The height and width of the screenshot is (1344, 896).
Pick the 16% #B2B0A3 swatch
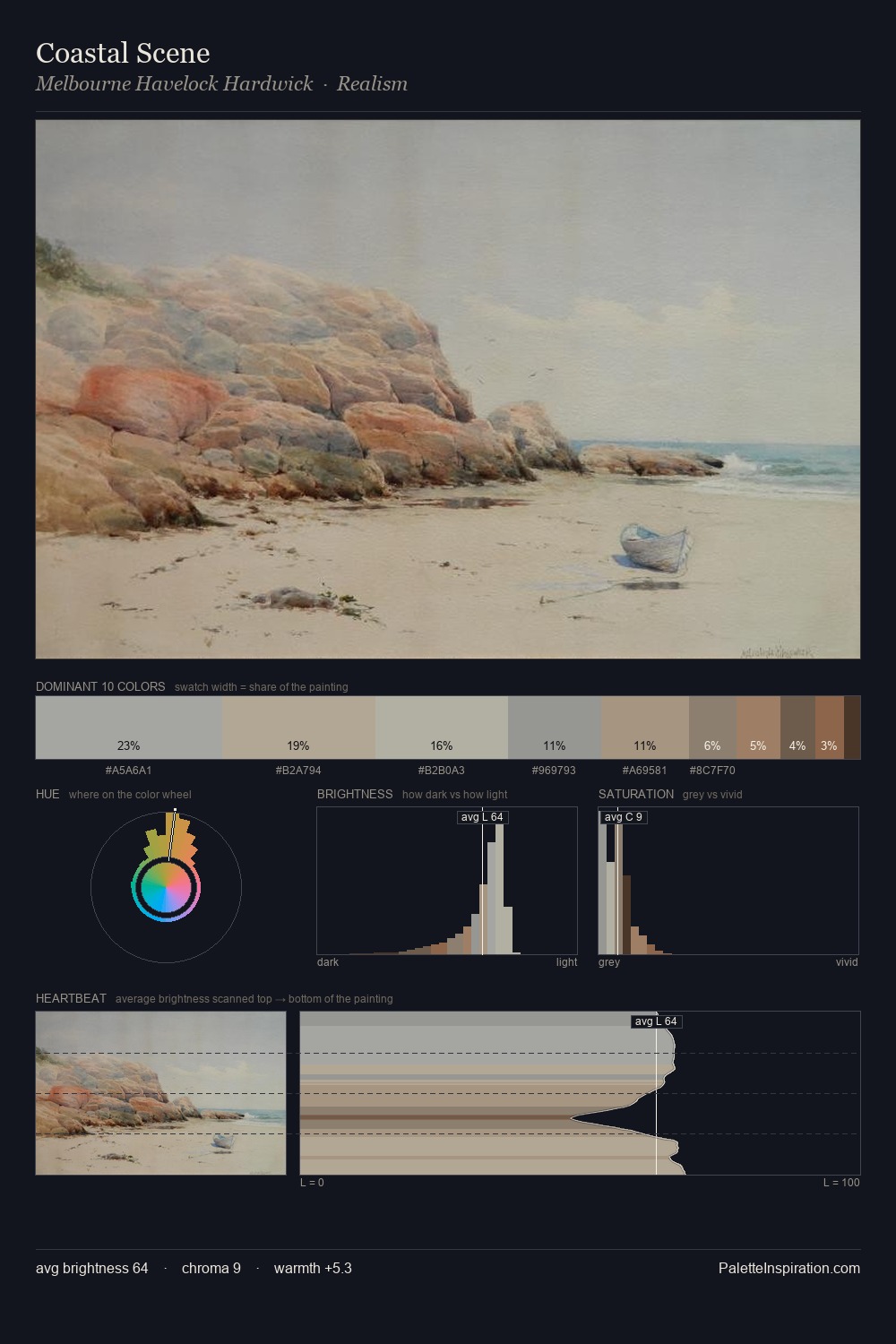442,728
